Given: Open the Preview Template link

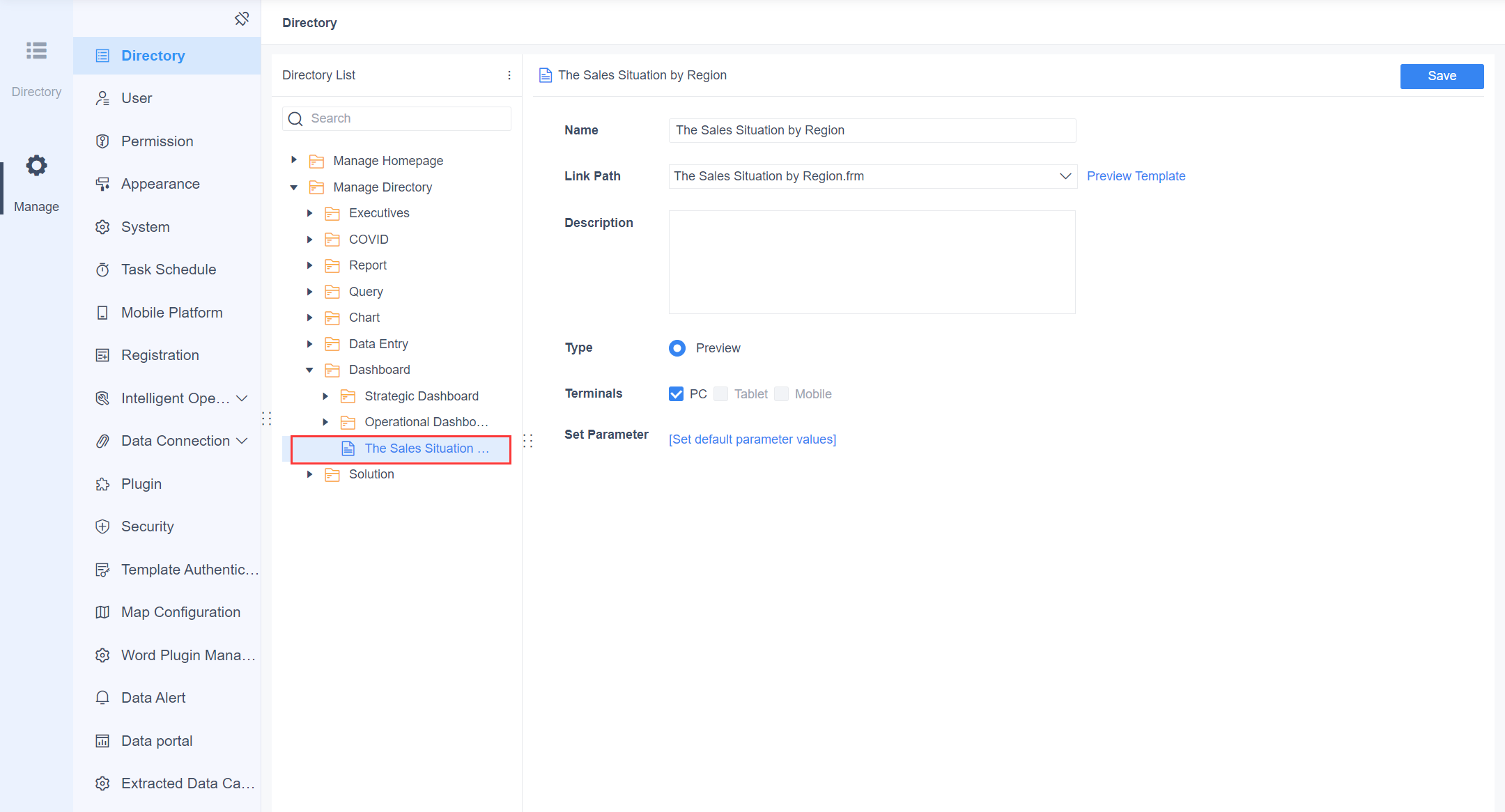Looking at the screenshot, I should tap(1136, 176).
